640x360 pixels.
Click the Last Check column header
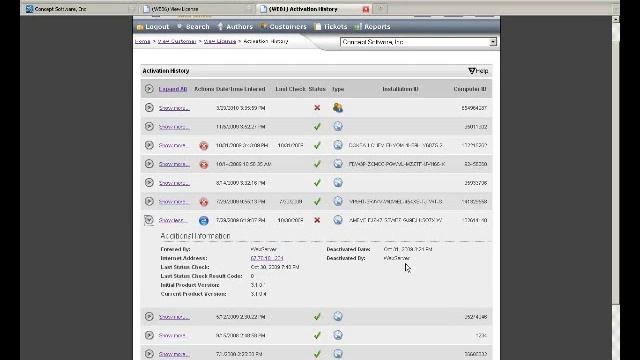(290, 89)
